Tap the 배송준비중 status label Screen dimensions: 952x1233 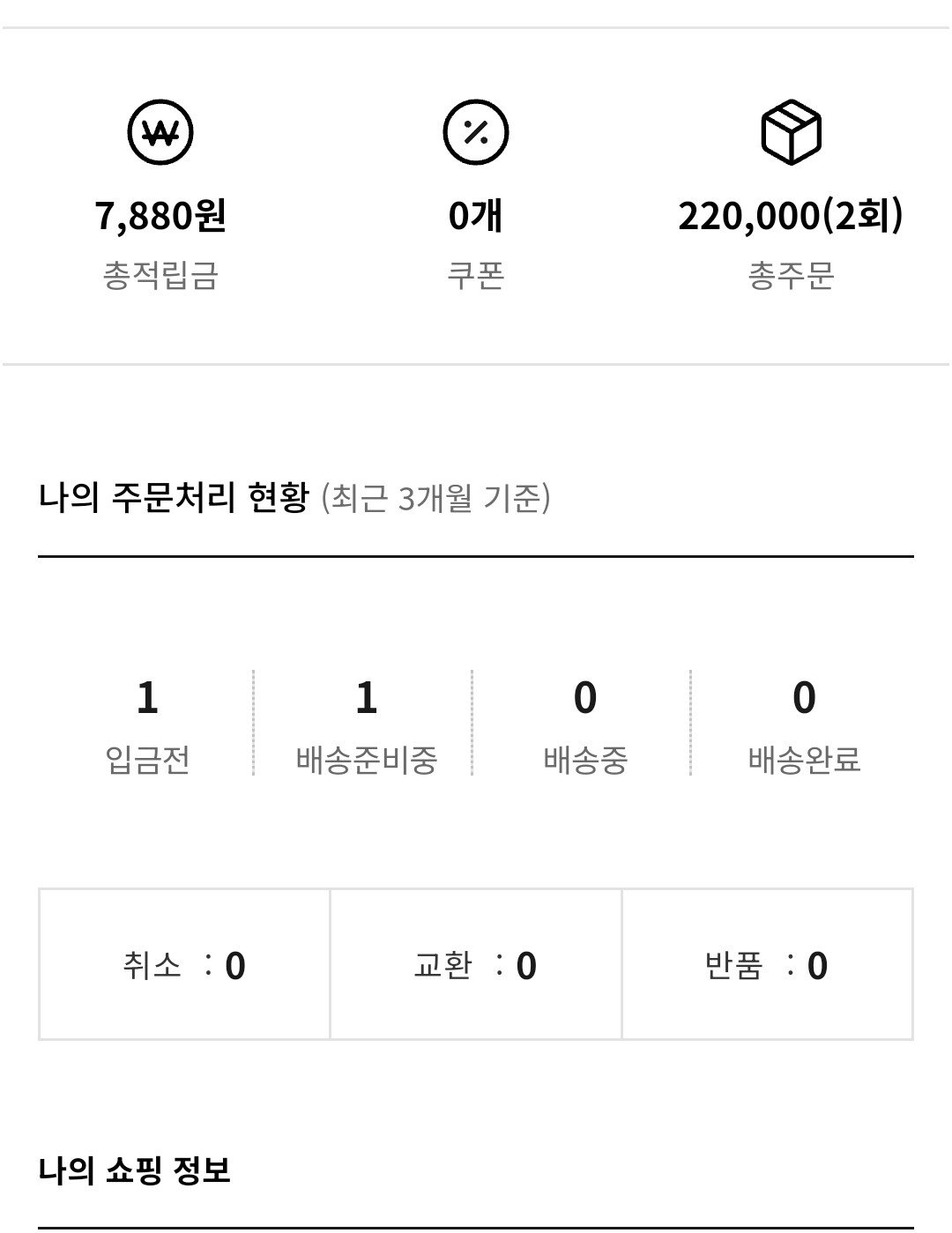366,759
